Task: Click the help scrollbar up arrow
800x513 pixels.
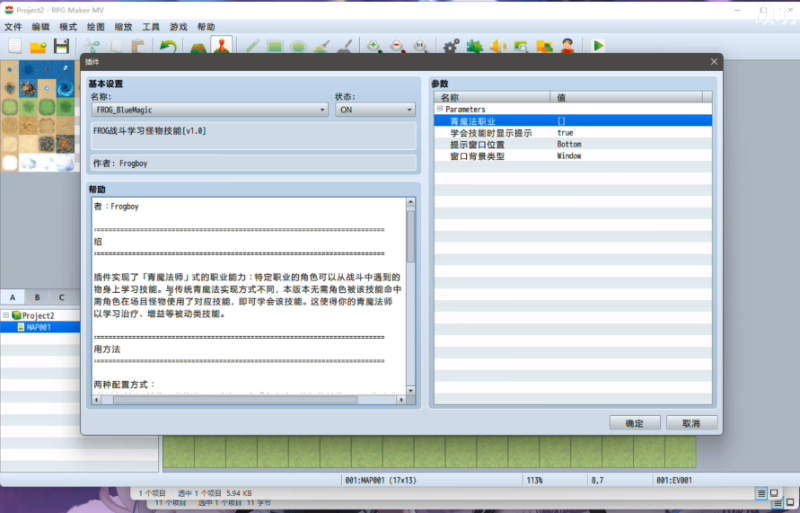Action: 411,203
